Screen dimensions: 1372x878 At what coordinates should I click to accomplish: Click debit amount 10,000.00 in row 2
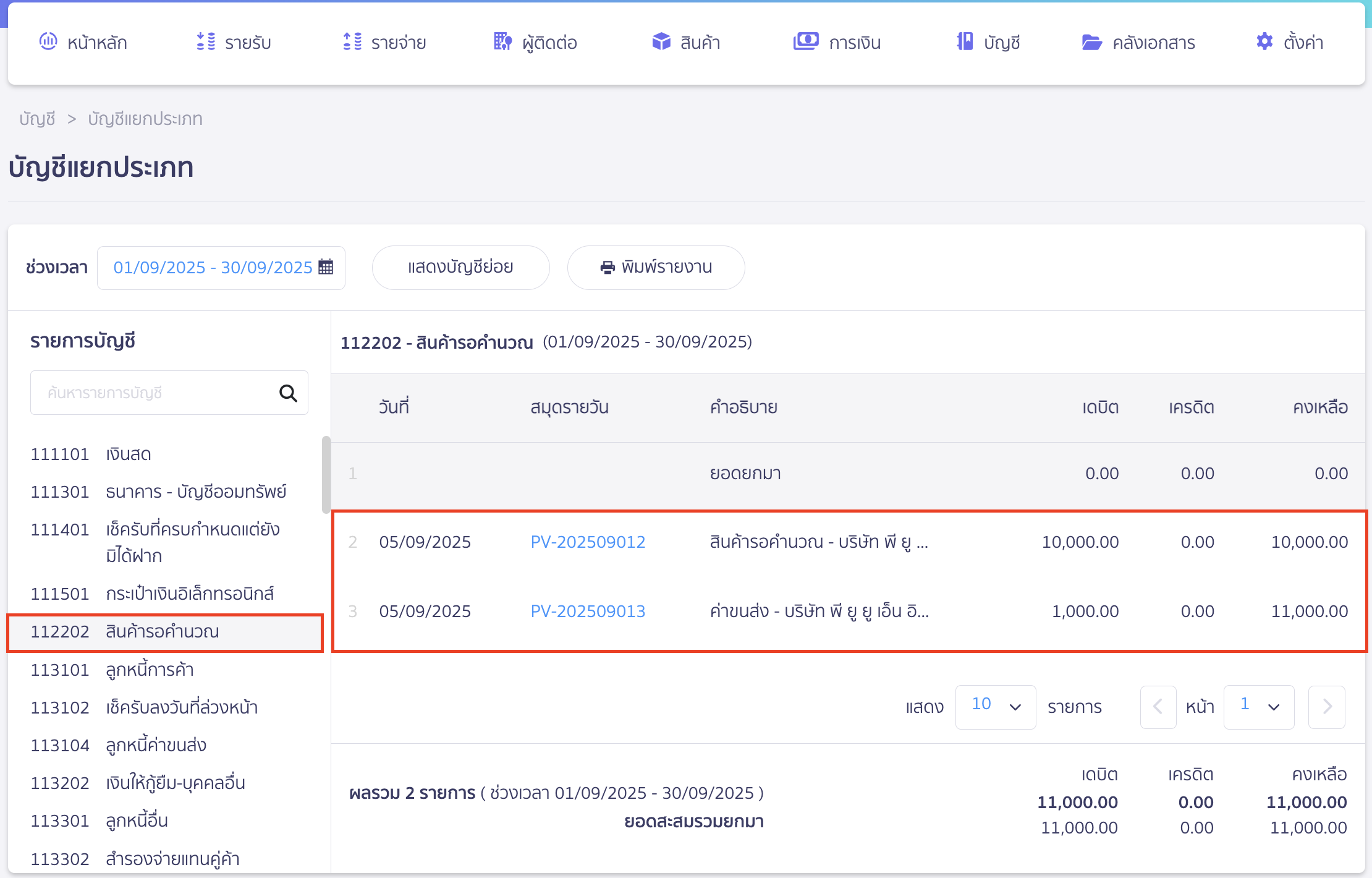tap(1080, 542)
